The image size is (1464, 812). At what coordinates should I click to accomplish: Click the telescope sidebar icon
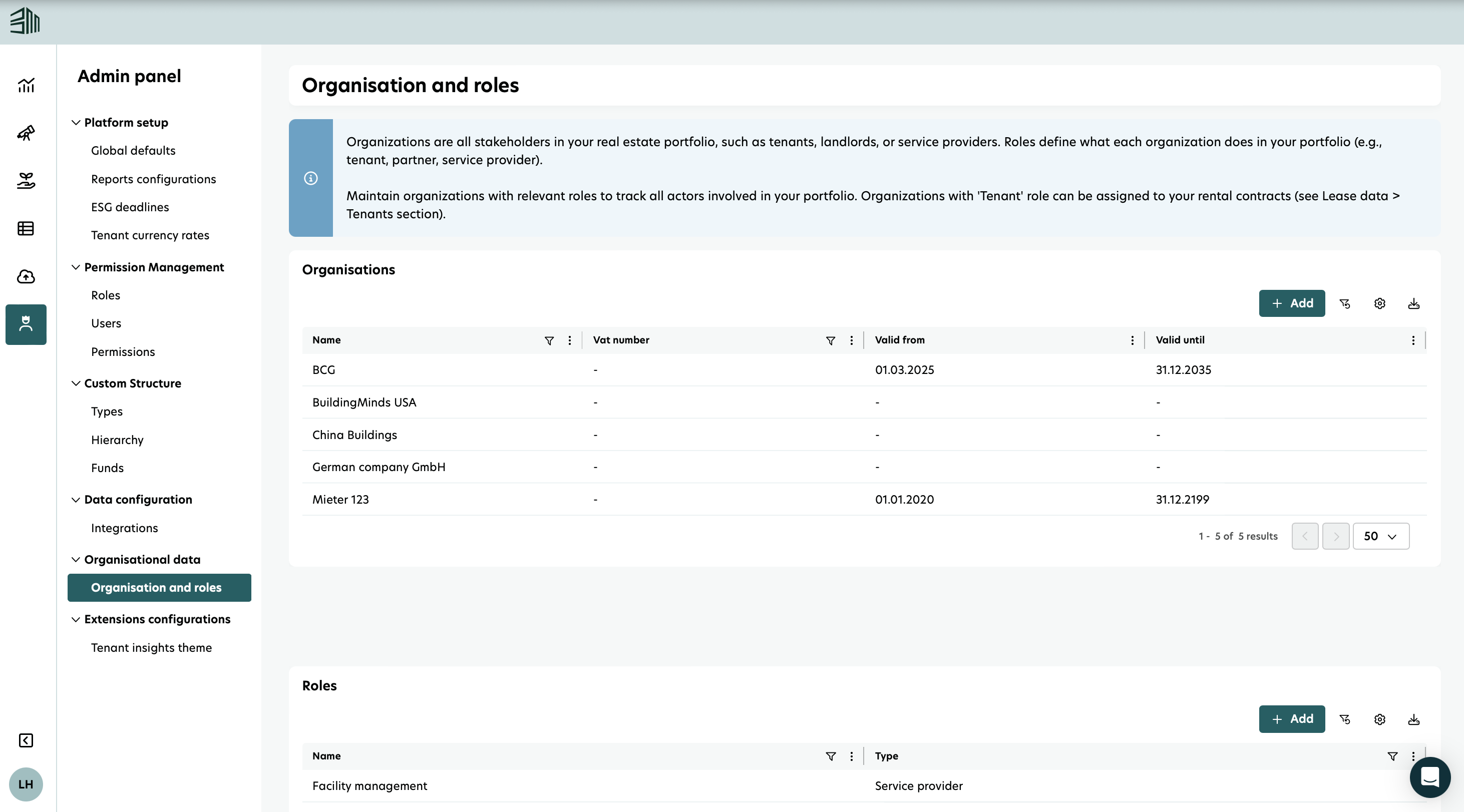[x=26, y=133]
